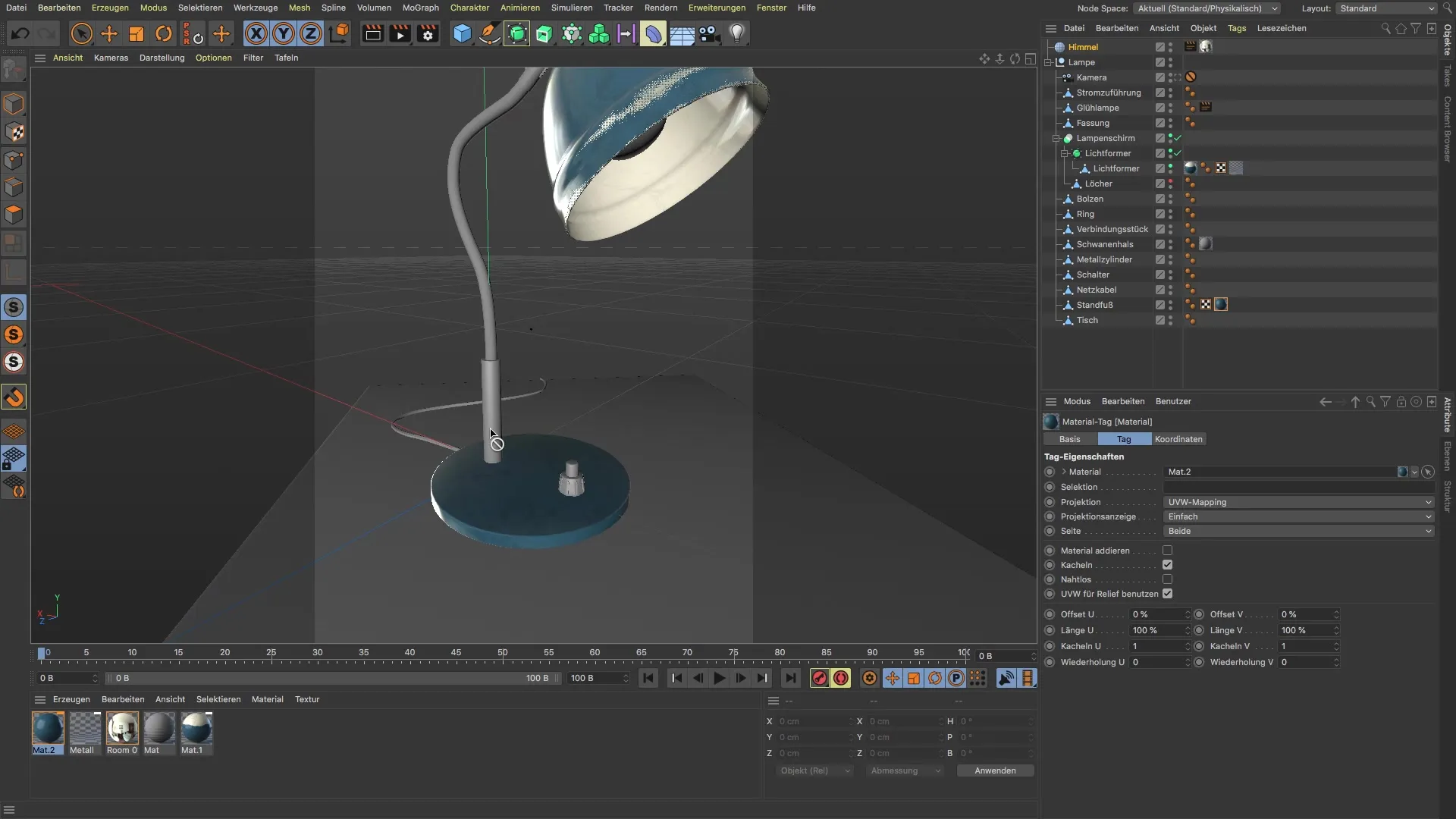The image size is (1456, 819).
Task: Click the Undo arrow in the toolbar
Action: 20,33
